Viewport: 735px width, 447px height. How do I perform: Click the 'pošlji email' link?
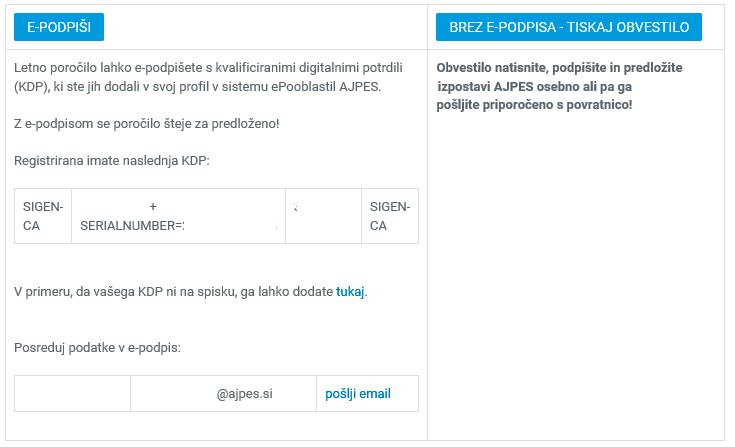(358, 394)
